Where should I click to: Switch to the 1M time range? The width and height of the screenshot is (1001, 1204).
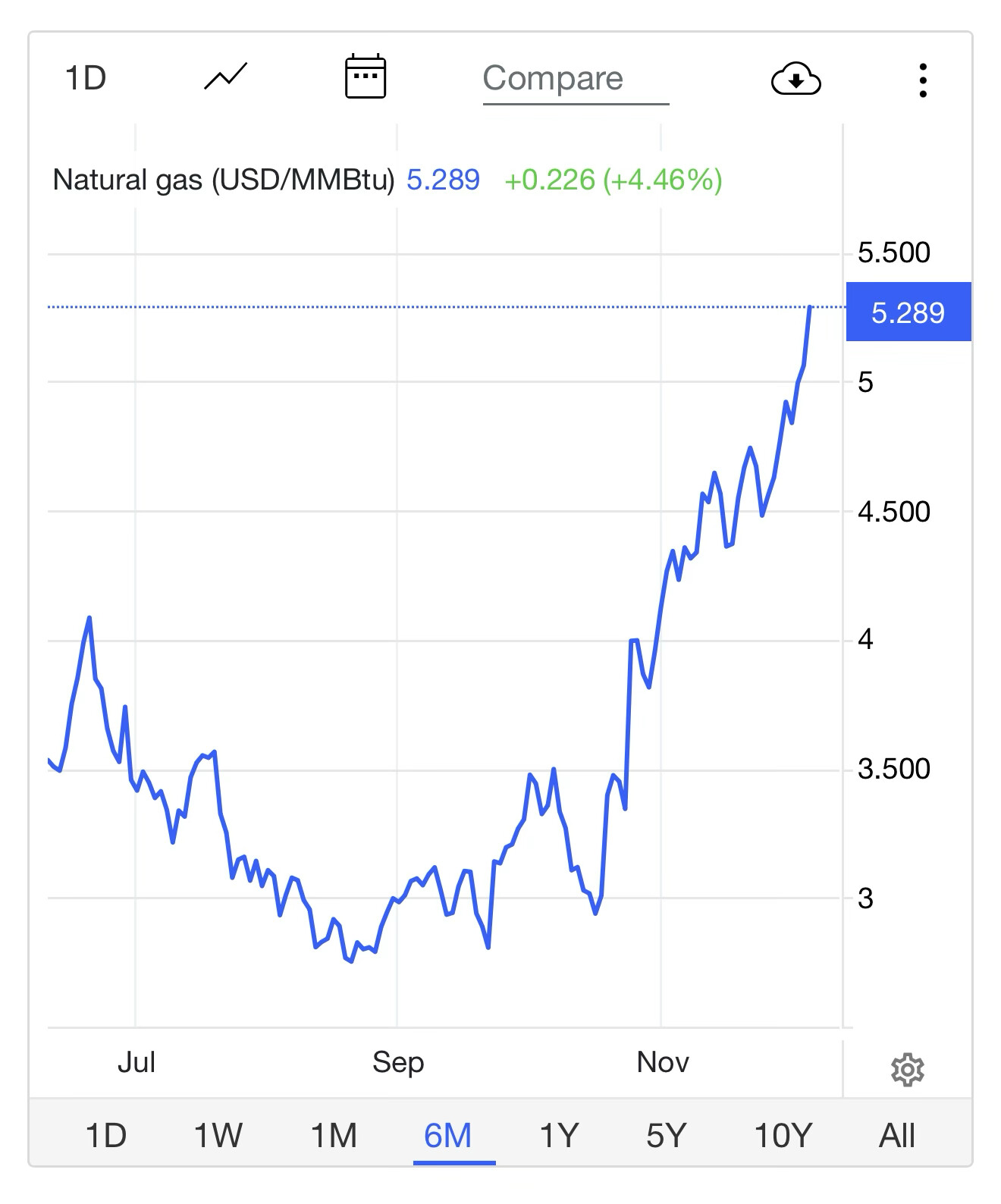[x=334, y=1136]
